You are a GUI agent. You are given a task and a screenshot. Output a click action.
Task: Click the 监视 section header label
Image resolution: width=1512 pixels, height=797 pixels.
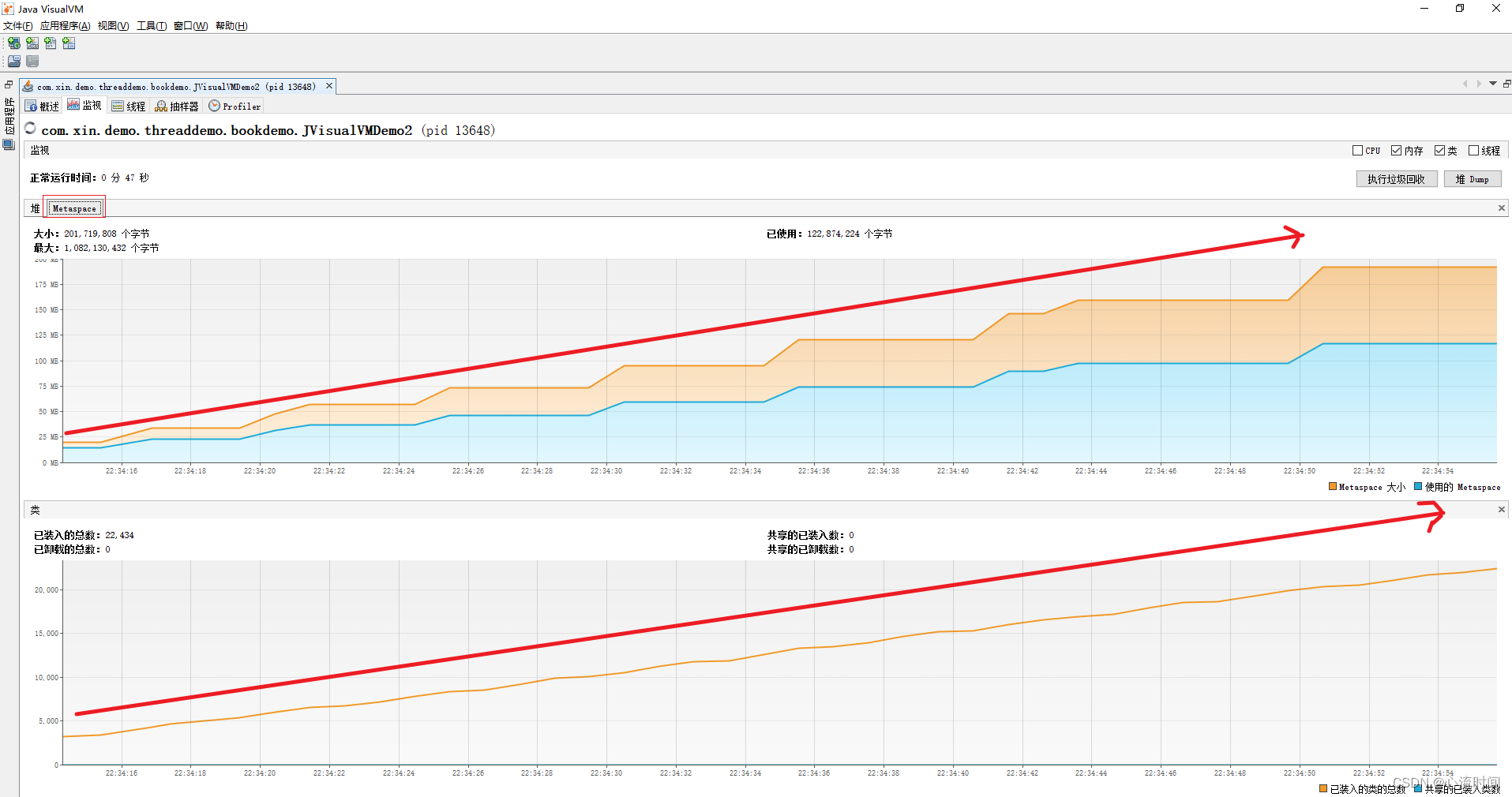tap(40, 150)
